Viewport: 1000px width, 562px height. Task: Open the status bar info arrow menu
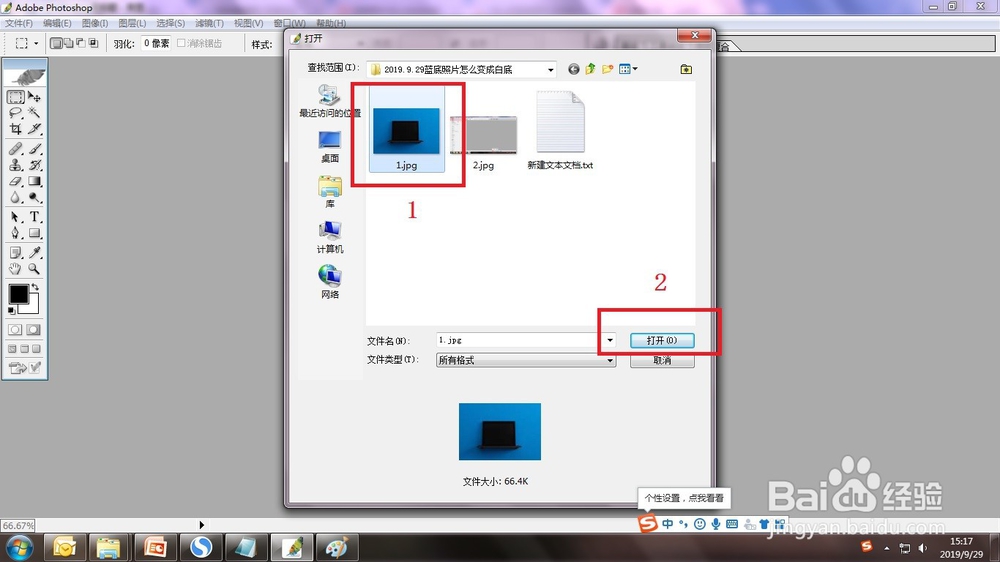202,525
